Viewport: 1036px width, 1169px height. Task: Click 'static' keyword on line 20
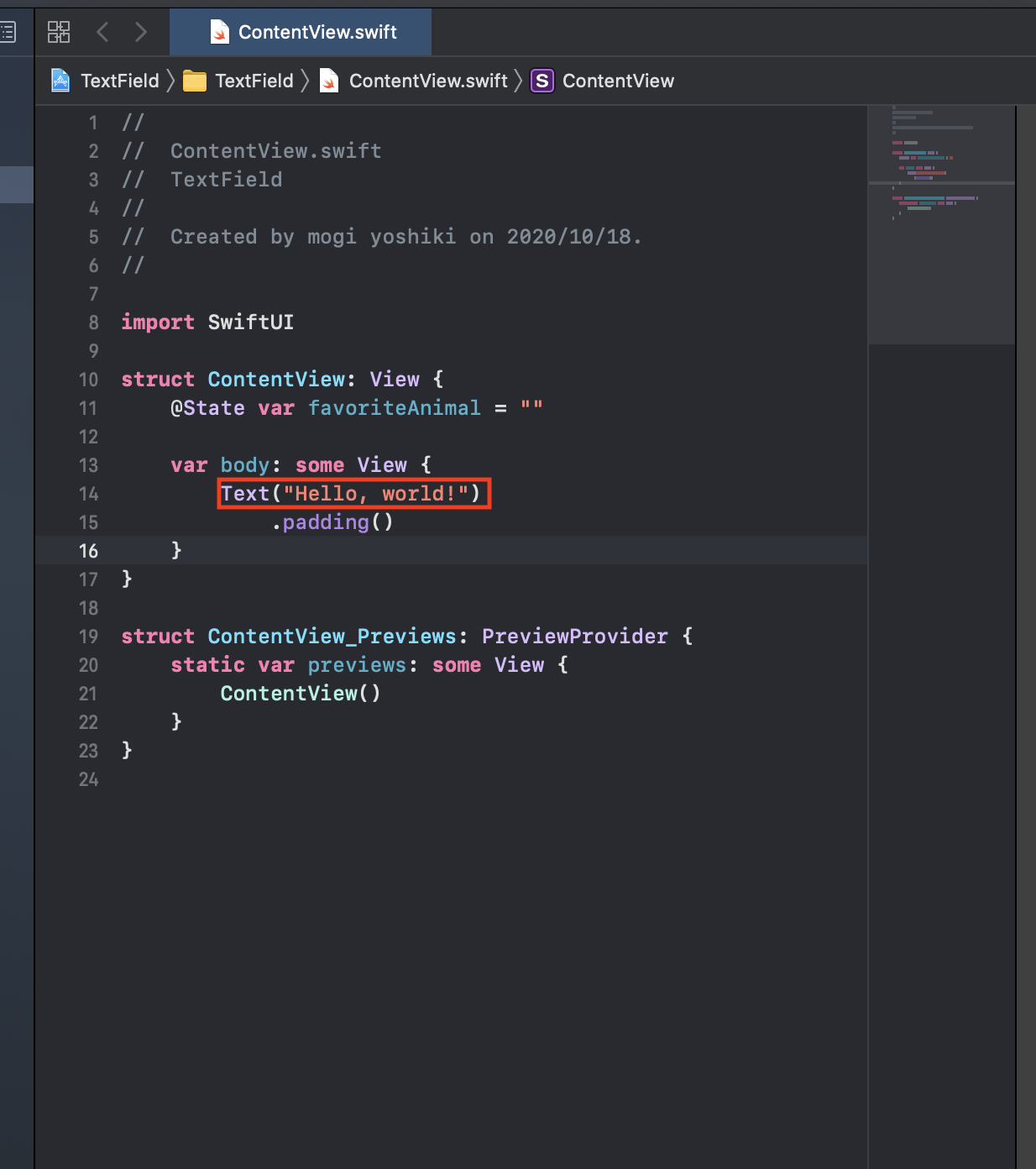(207, 665)
